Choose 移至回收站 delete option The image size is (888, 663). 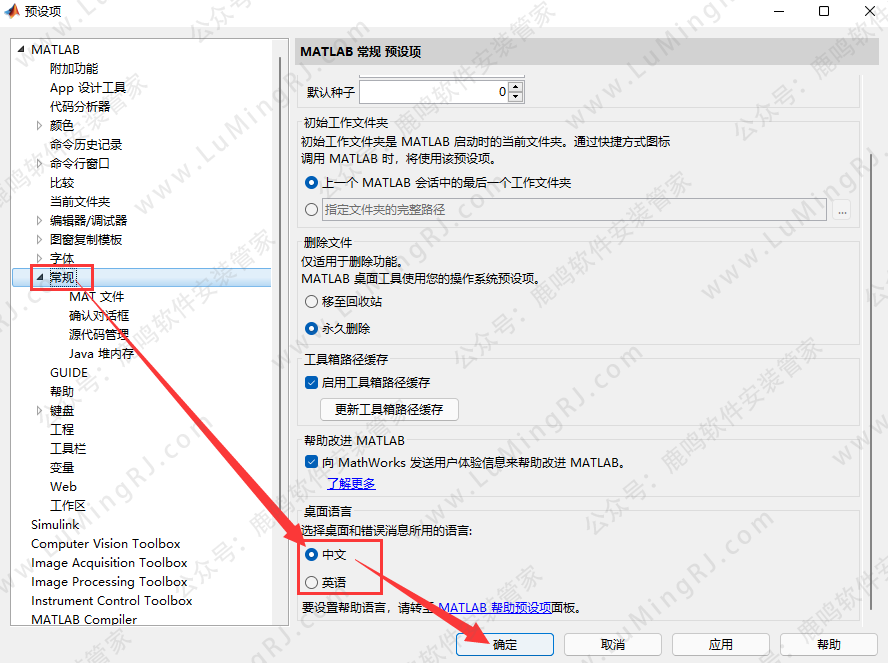[312, 301]
